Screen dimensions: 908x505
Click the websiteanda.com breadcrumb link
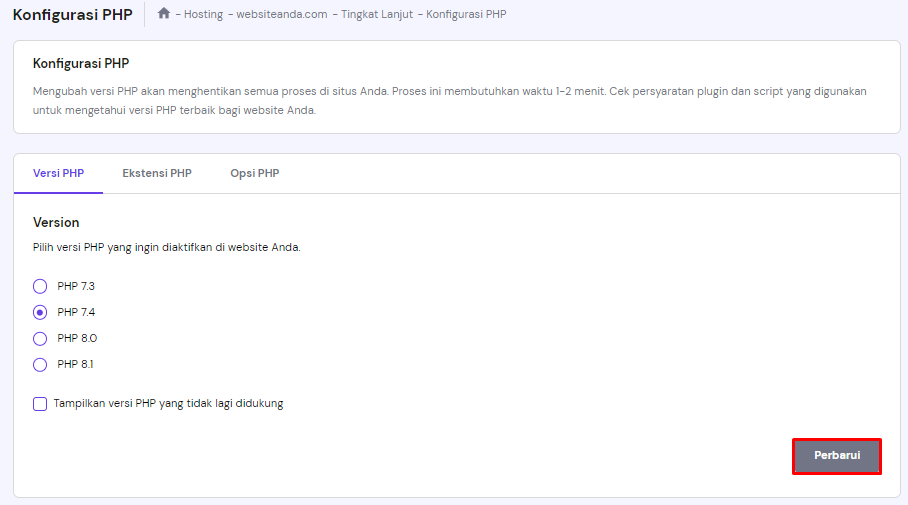(x=281, y=15)
